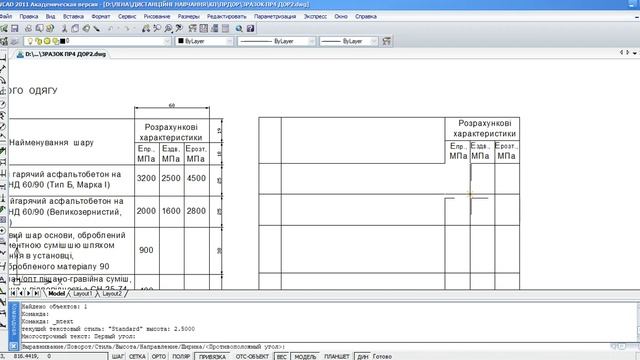
Task: Open the Правка menu
Action: click(x=29, y=16)
